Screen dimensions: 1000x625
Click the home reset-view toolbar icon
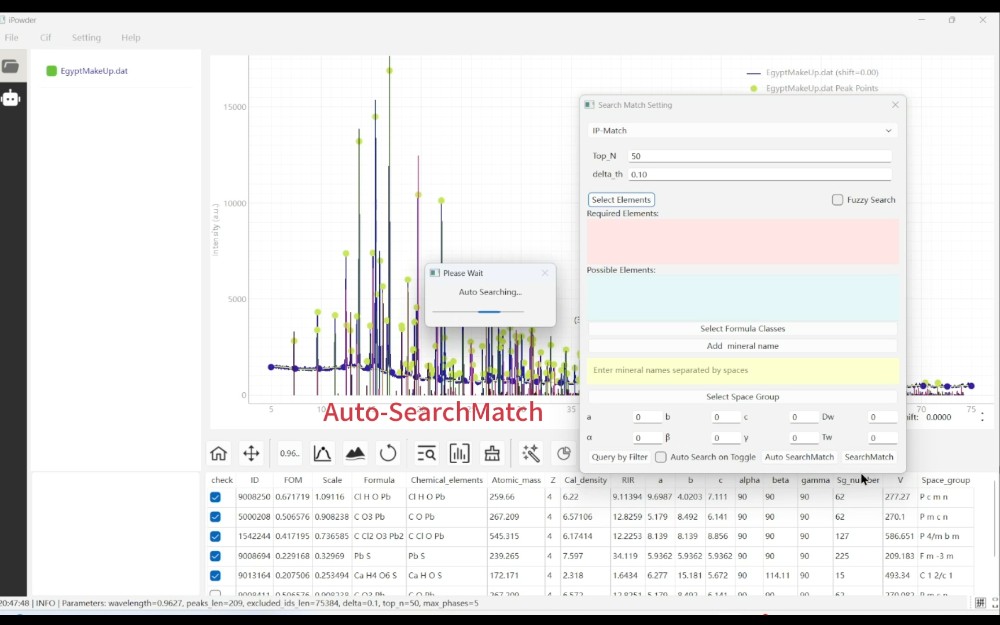218,453
